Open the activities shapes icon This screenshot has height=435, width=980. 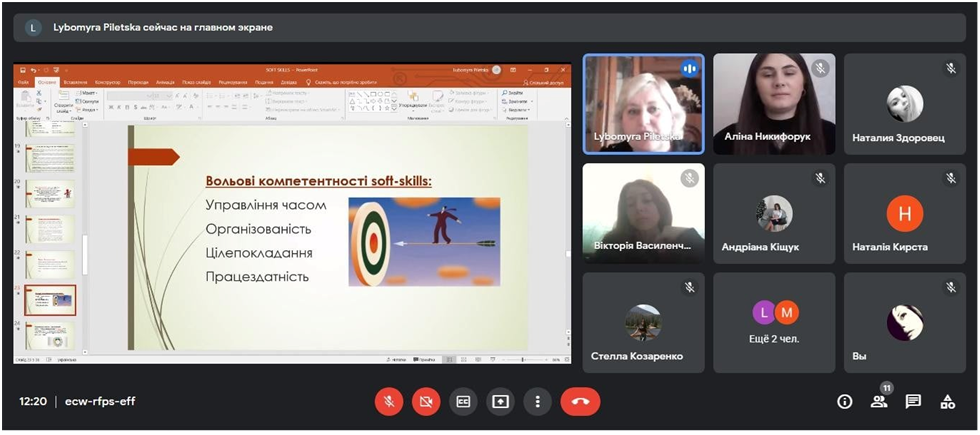click(x=947, y=401)
